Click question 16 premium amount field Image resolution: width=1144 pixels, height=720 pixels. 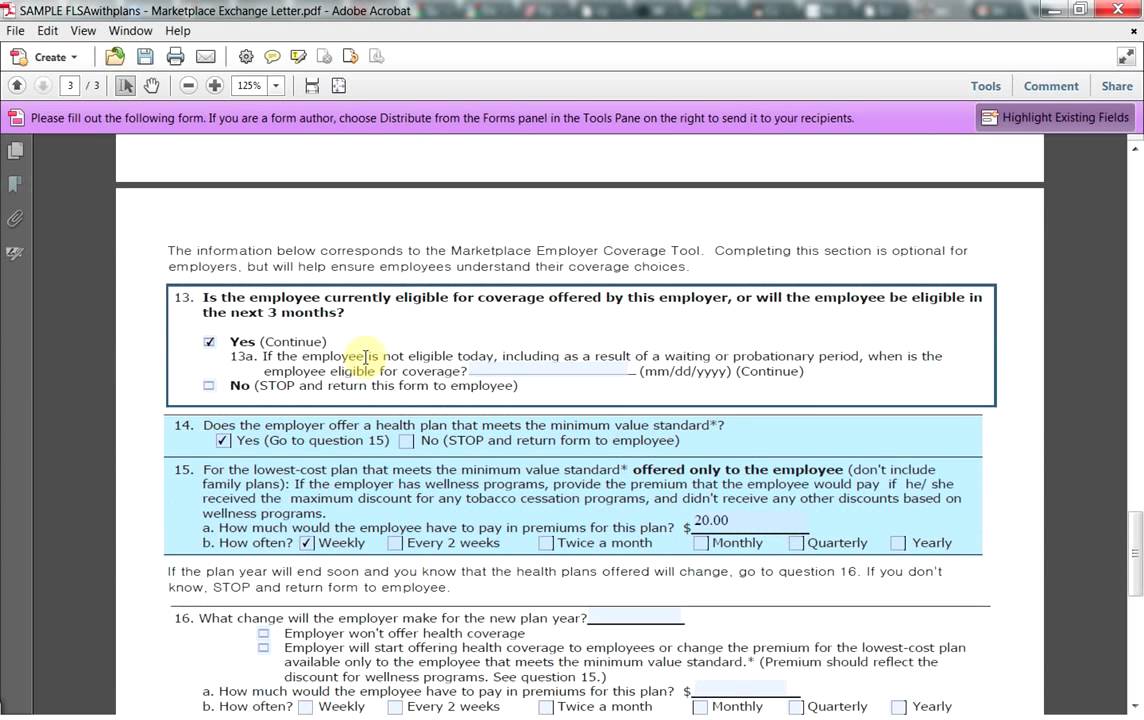(740, 689)
